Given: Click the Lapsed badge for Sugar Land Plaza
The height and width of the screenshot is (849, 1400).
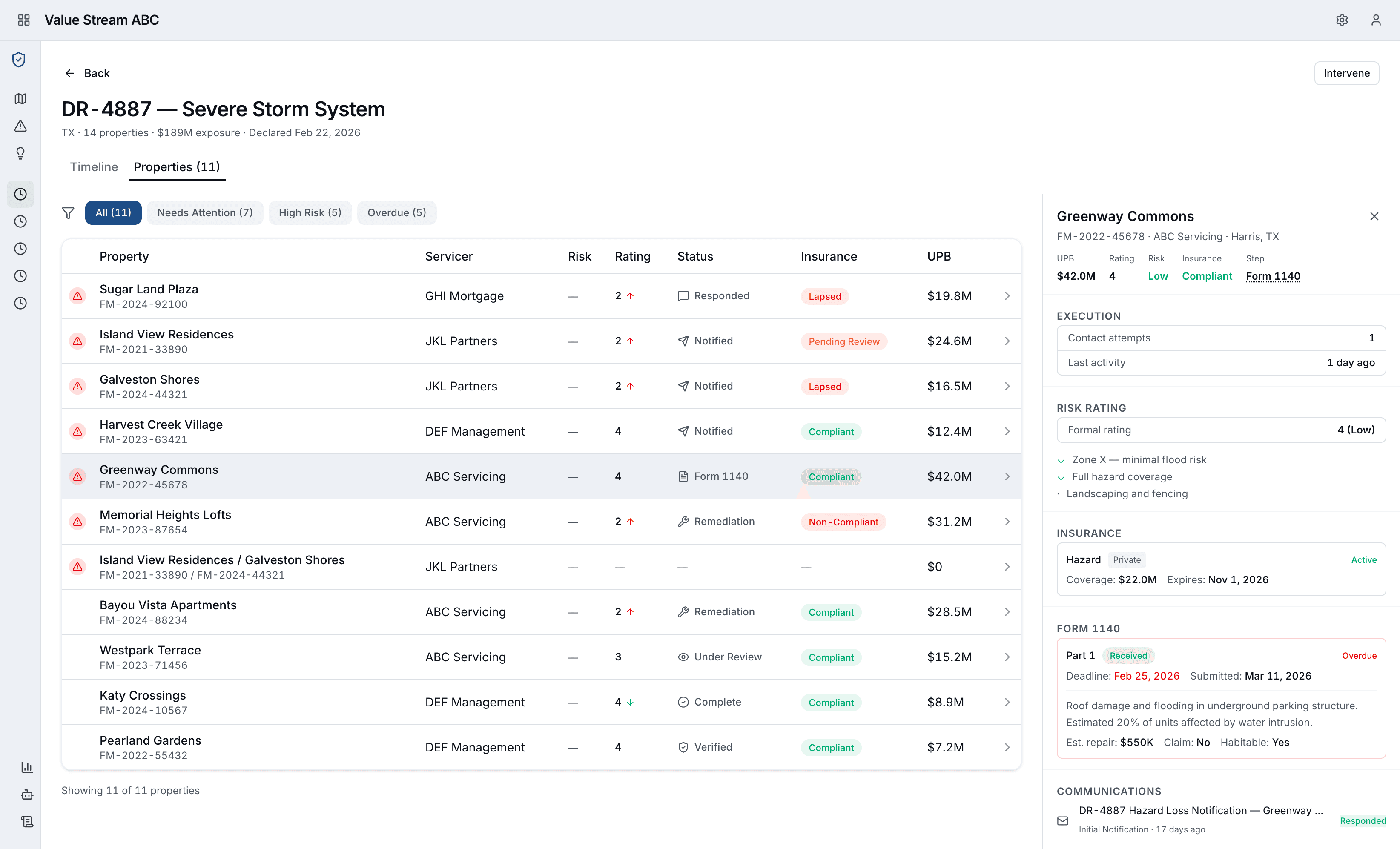Looking at the screenshot, I should coord(824,296).
